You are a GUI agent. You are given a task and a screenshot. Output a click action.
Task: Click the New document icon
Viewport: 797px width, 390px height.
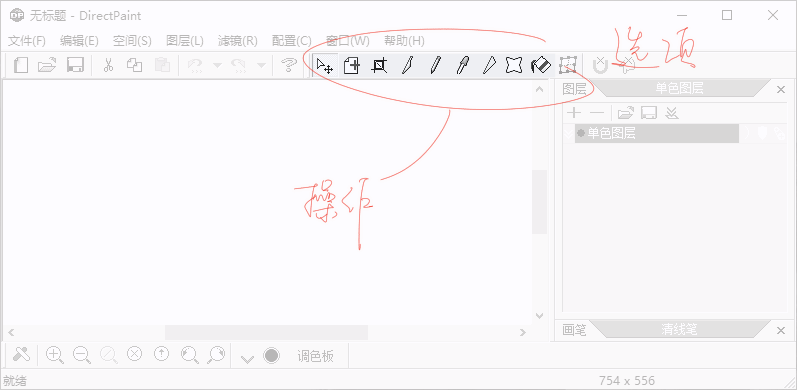tap(21, 66)
